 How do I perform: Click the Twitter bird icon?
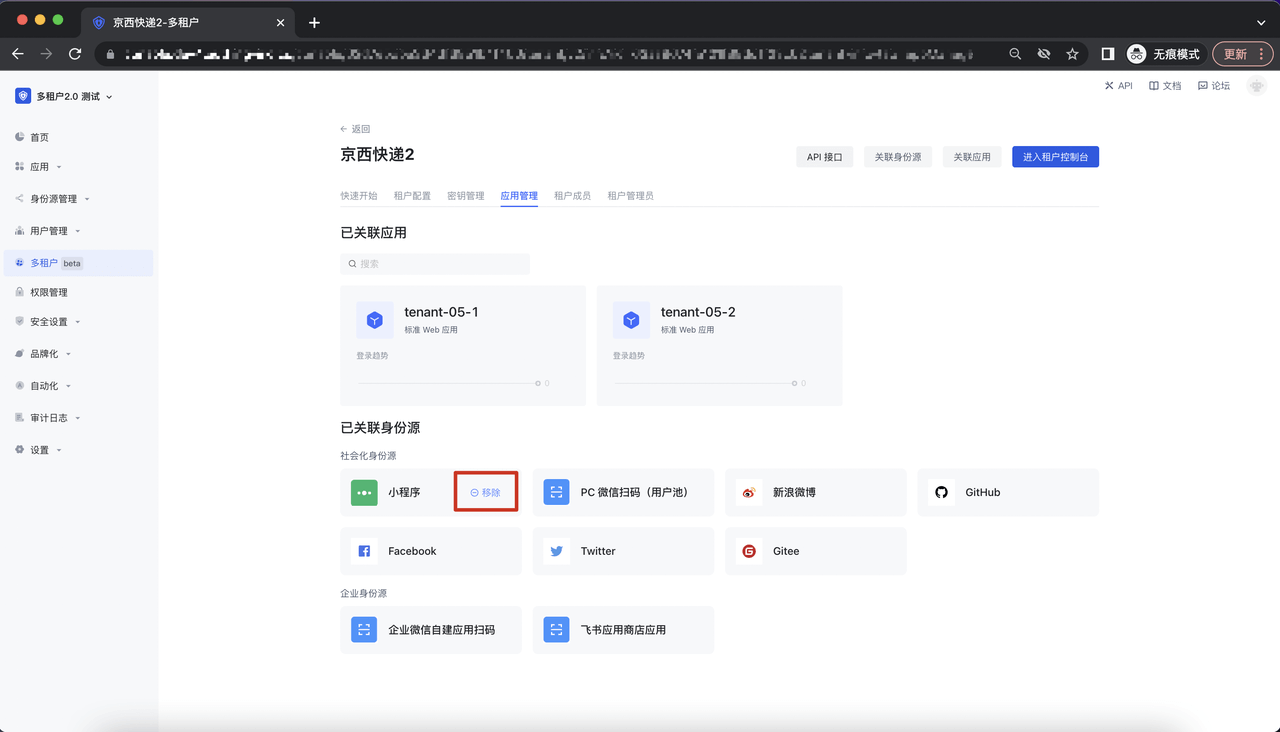(556, 551)
